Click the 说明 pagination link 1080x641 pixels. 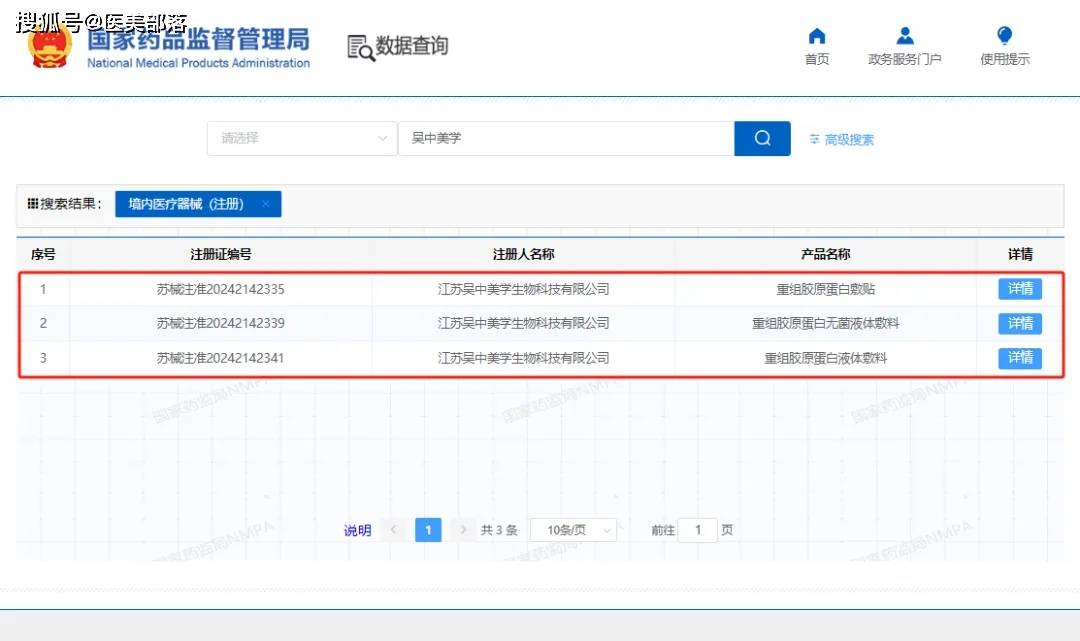(x=357, y=530)
